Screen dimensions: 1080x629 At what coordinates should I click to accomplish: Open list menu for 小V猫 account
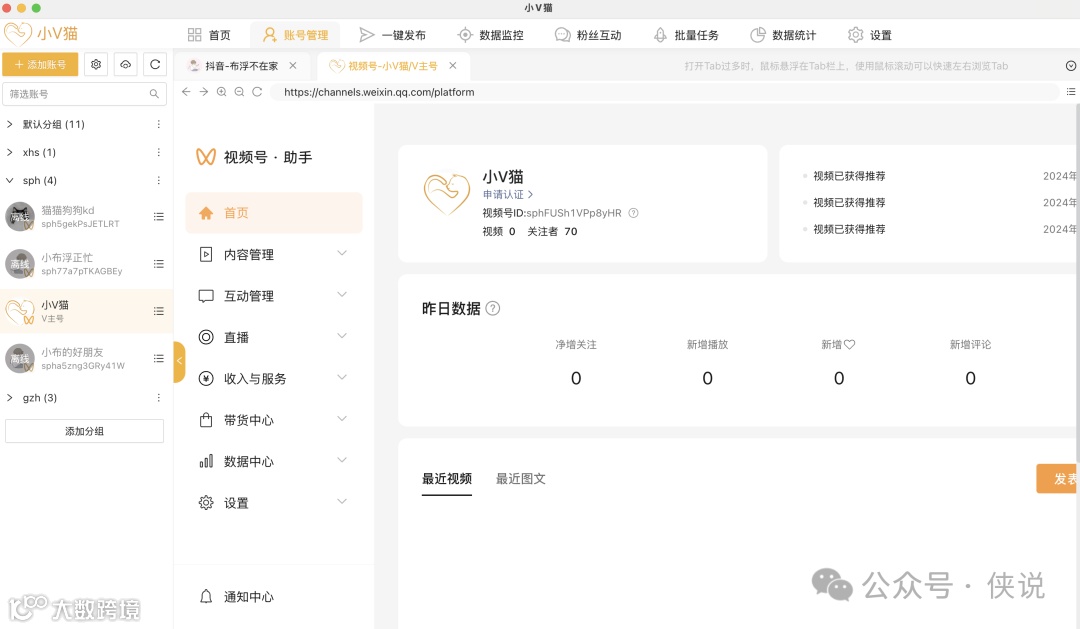[x=158, y=311]
